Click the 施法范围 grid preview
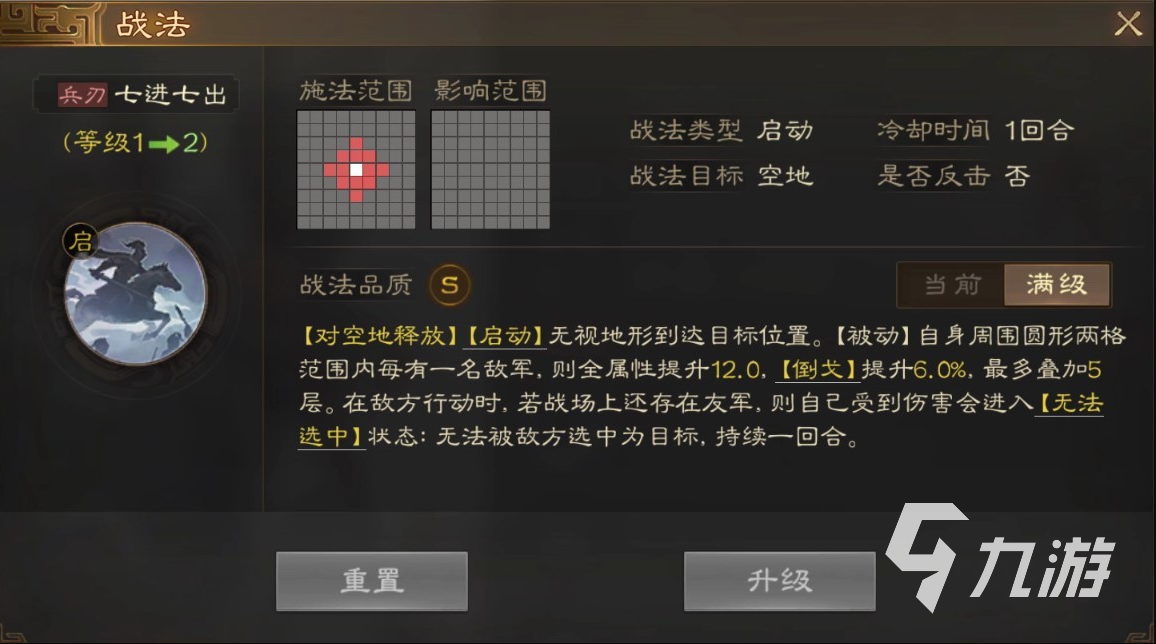Viewport: 1156px width, 644px height. (356, 169)
